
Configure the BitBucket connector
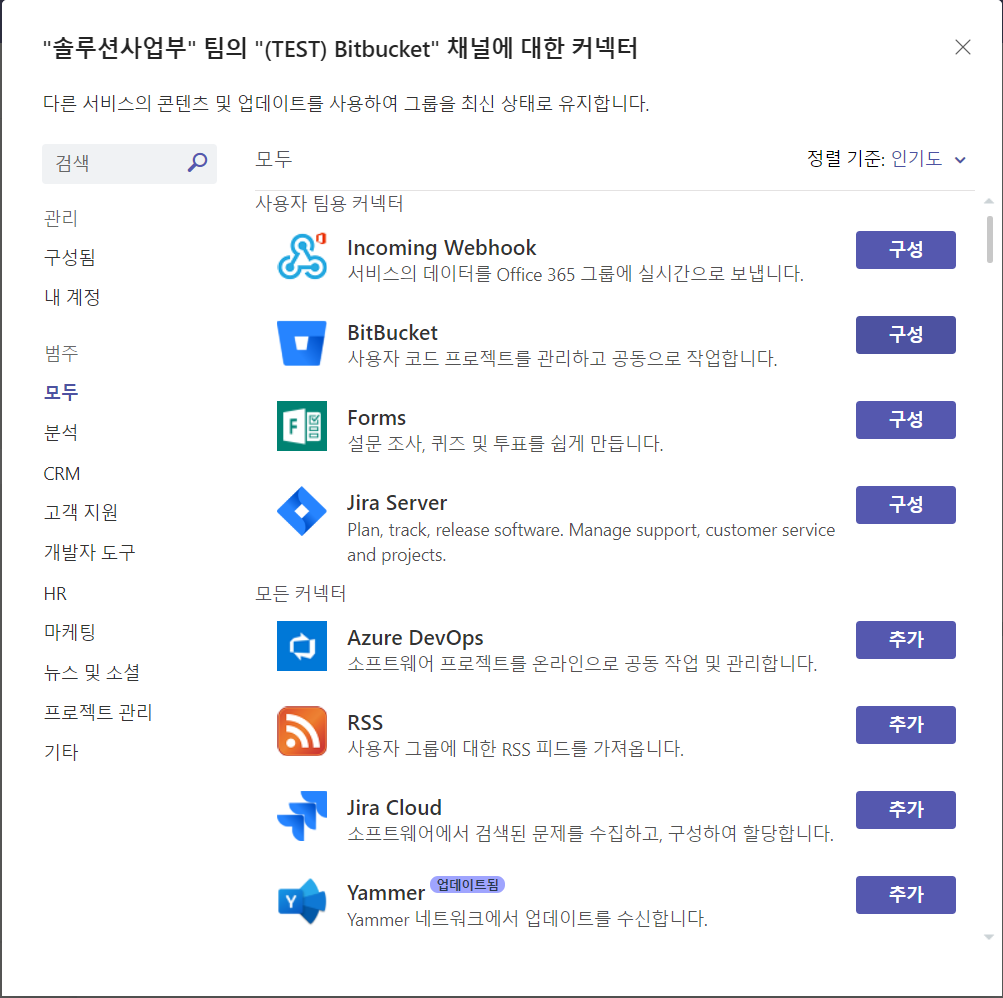click(905, 335)
